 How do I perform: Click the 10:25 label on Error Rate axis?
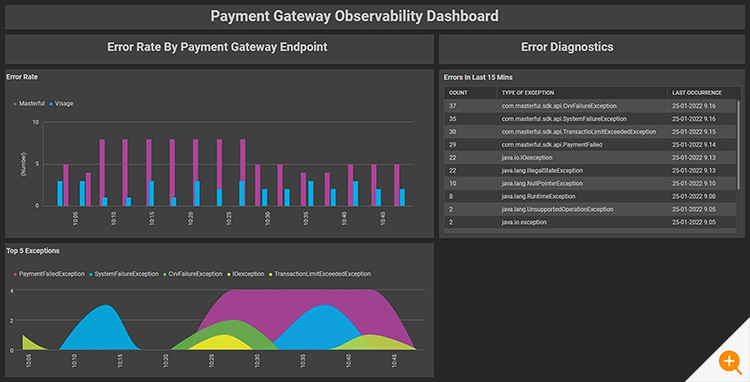coord(229,218)
